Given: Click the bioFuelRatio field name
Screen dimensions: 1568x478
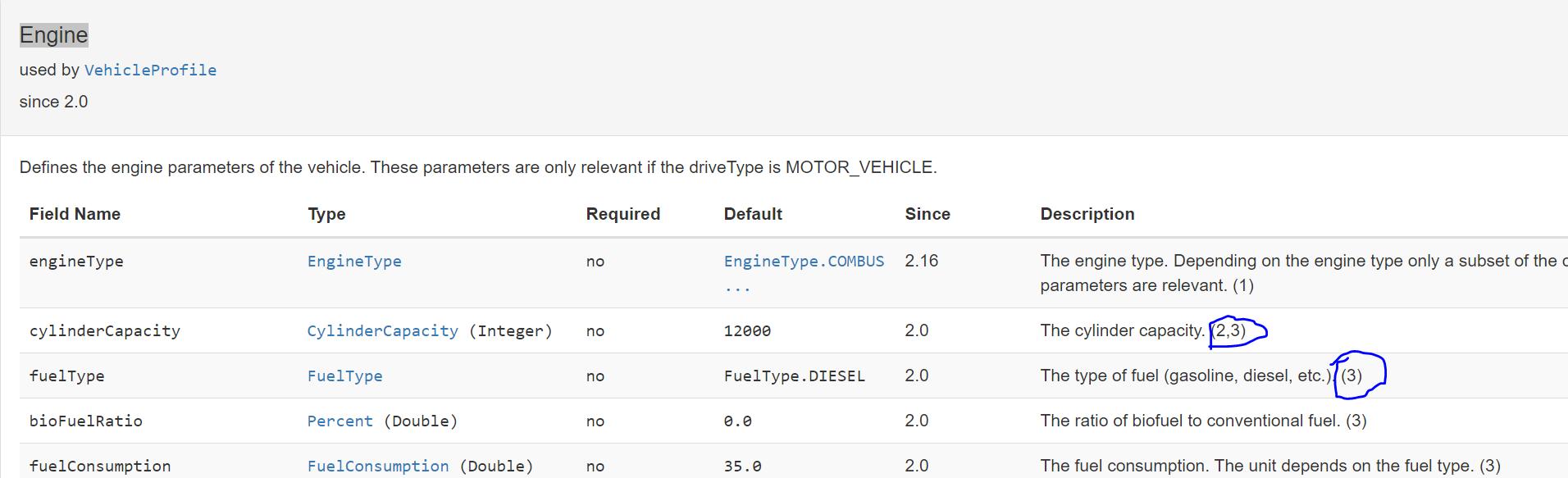Looking at the screenshot, I should point(86,421).
